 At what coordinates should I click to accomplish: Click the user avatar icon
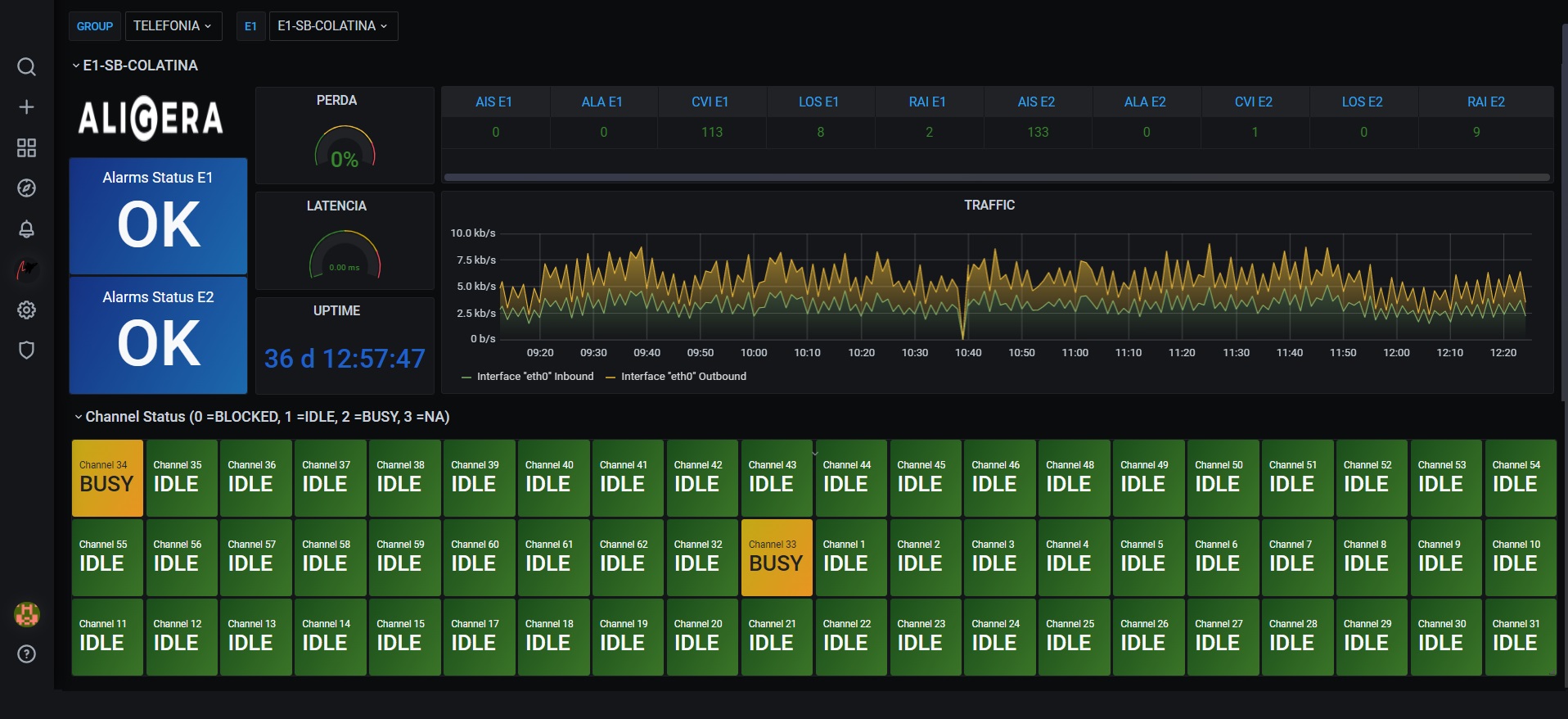coord(26,614)
